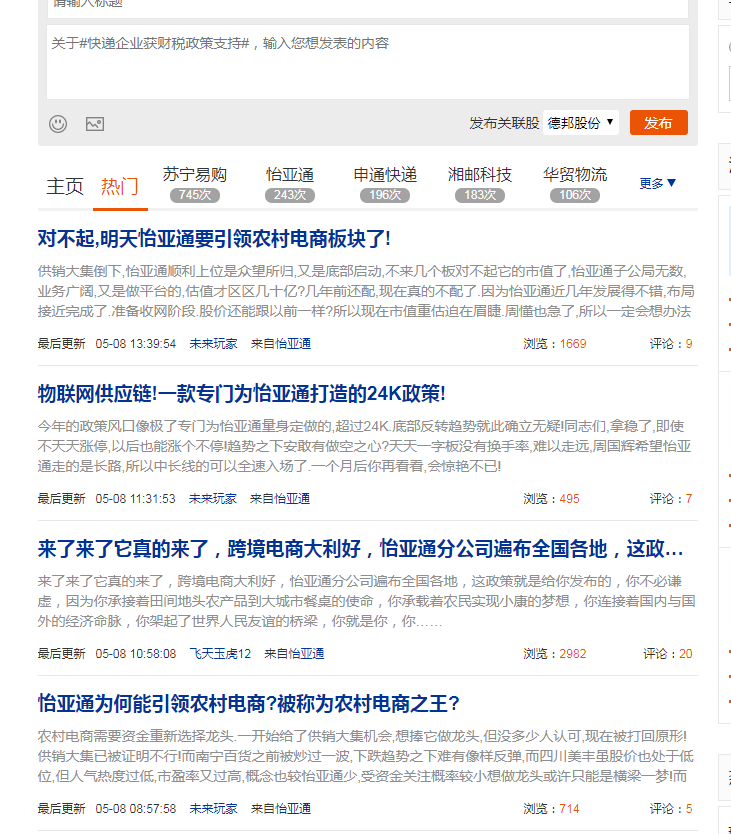
Task: Click excerpt beginning 农村电商需要资金重新选择龙头
Action: [x=366, y=756]
